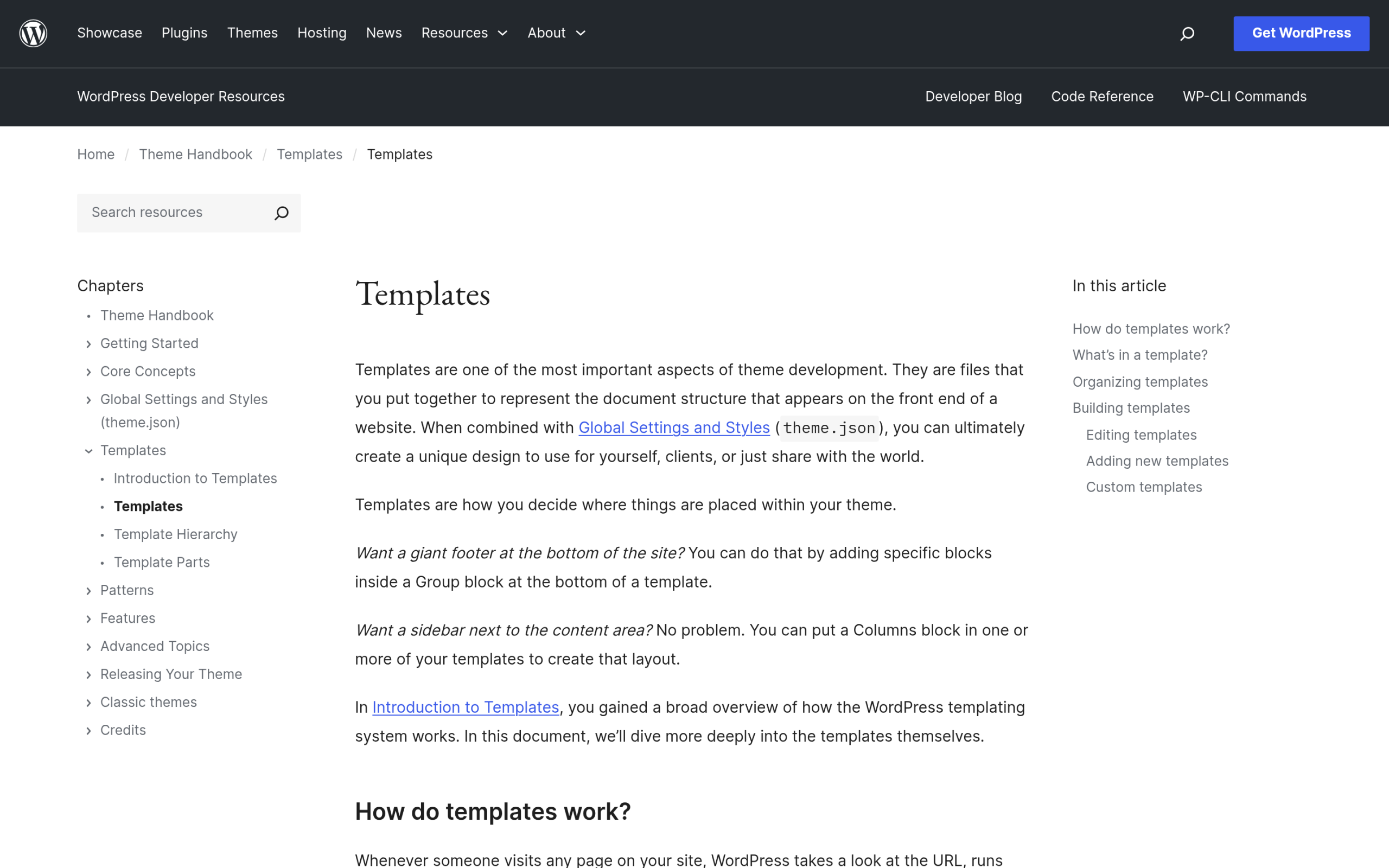
Task: Expand the Core Concepts chapter chevron
Action: [88, 372]
